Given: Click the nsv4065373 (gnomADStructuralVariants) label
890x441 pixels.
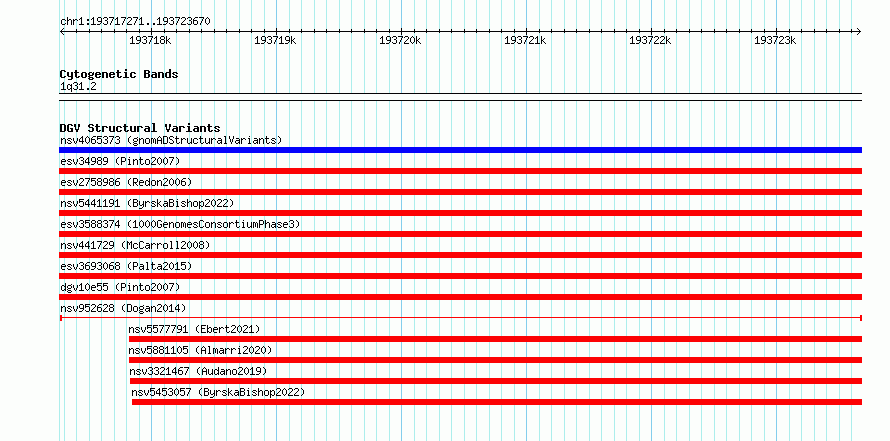Looking at the screenshot, I should [171, 140].
